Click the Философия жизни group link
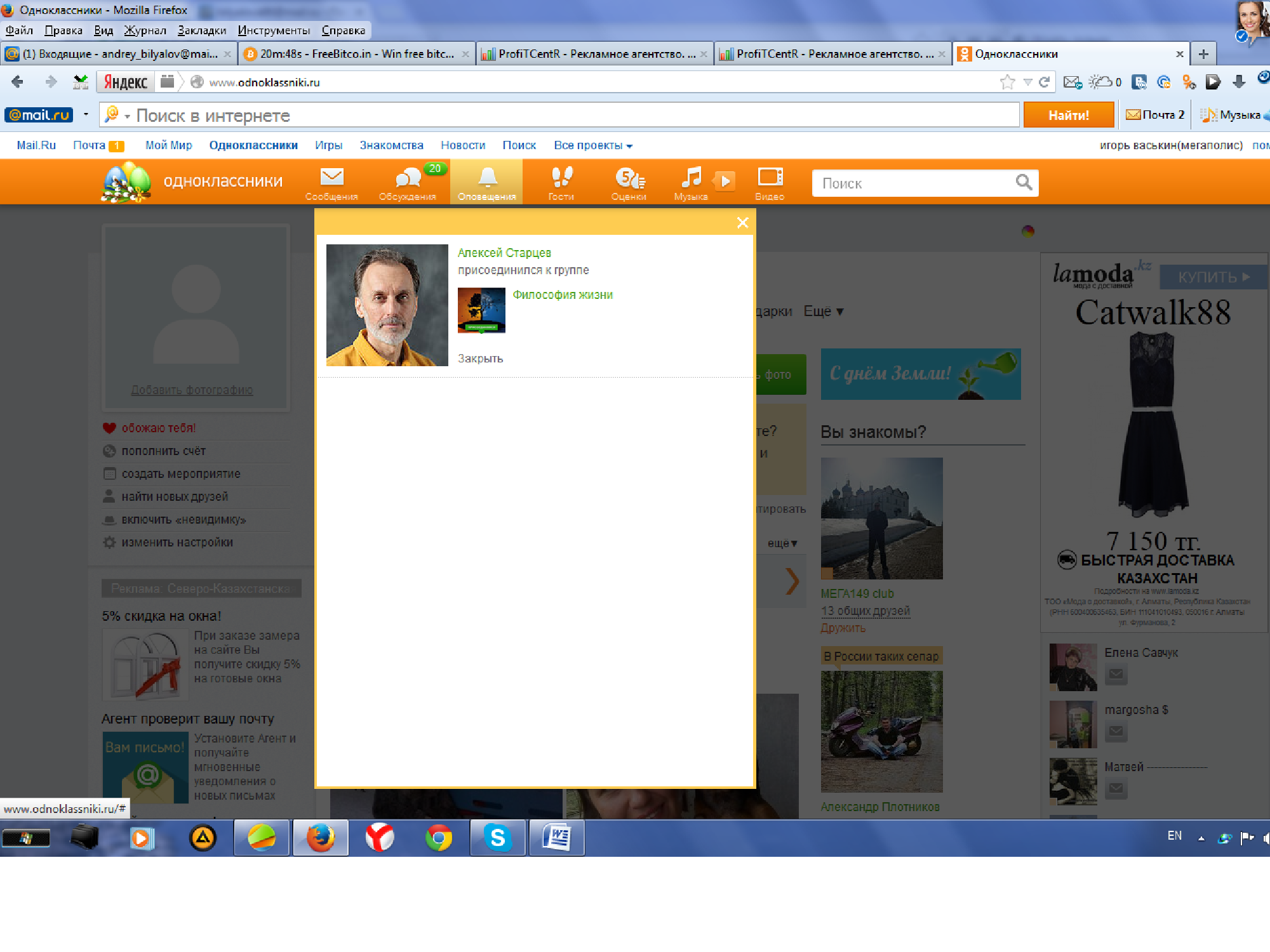This screenshot has width=1270, height=952. click(x=562, y=294)
